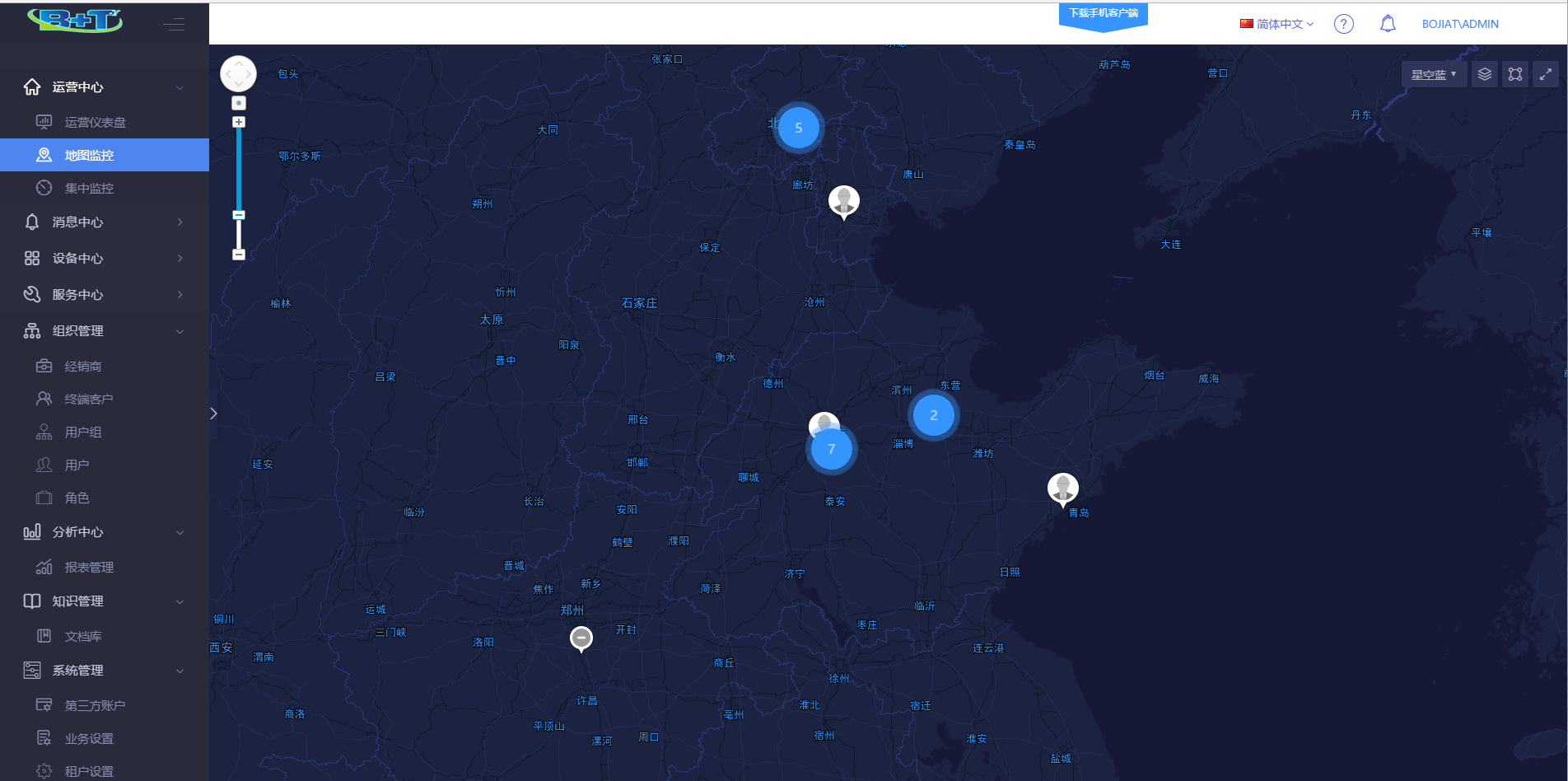Viewport: 1568px width, 781px height.
Task: Select 地图监控 menu item
Action: pyautogui.click(x=105, y=155)
